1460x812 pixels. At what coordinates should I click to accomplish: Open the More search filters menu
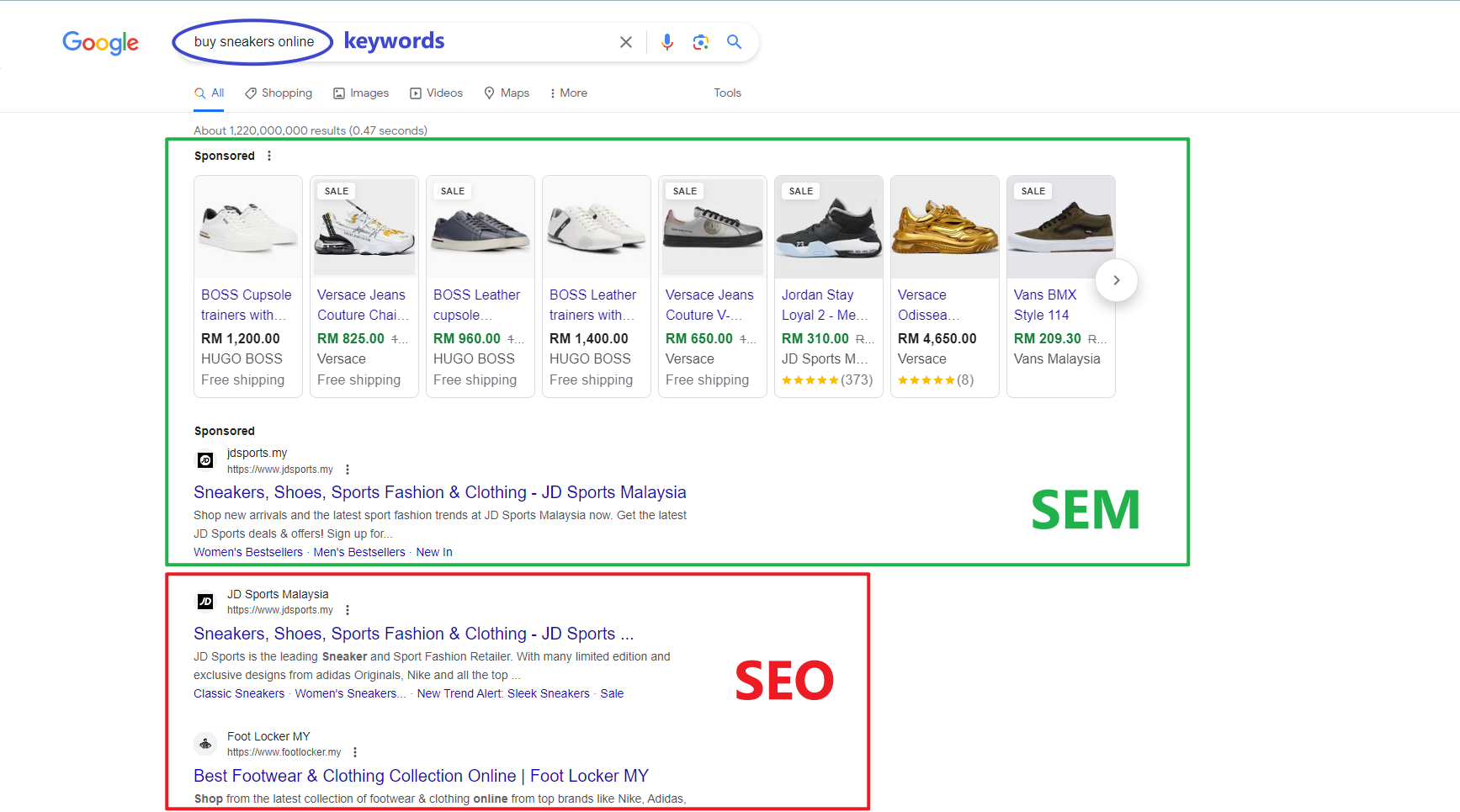569,93
